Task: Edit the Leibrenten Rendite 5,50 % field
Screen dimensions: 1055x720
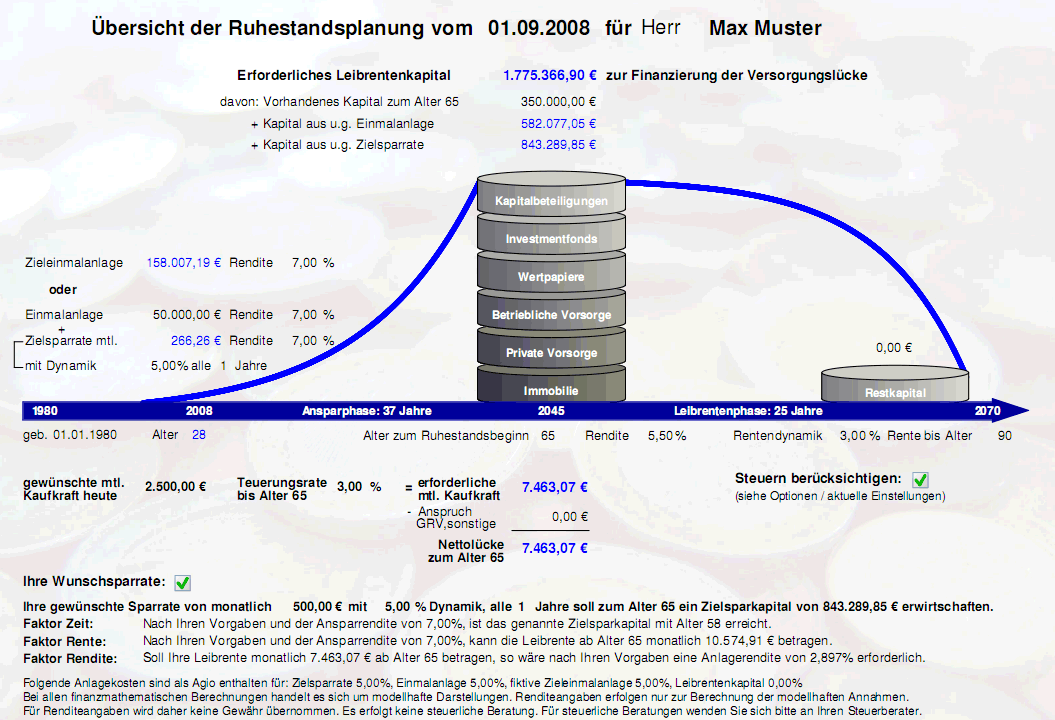Action: pyautogui.click(x=667, y=435)
